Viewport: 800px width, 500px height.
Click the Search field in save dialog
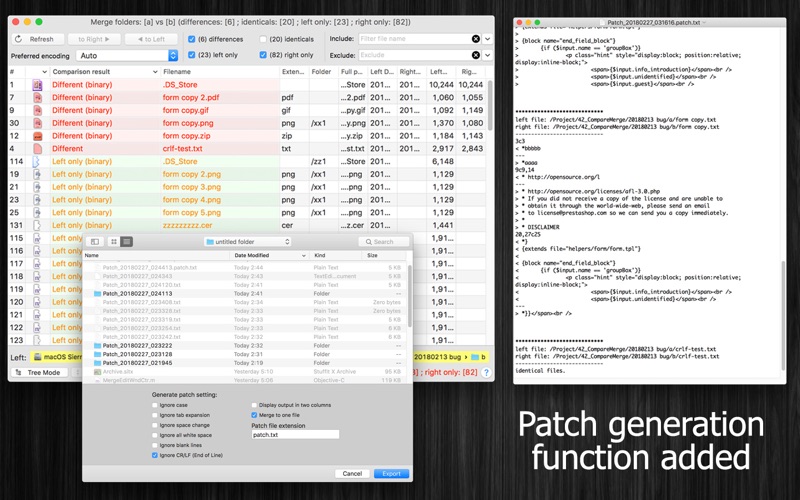[384, 241]
